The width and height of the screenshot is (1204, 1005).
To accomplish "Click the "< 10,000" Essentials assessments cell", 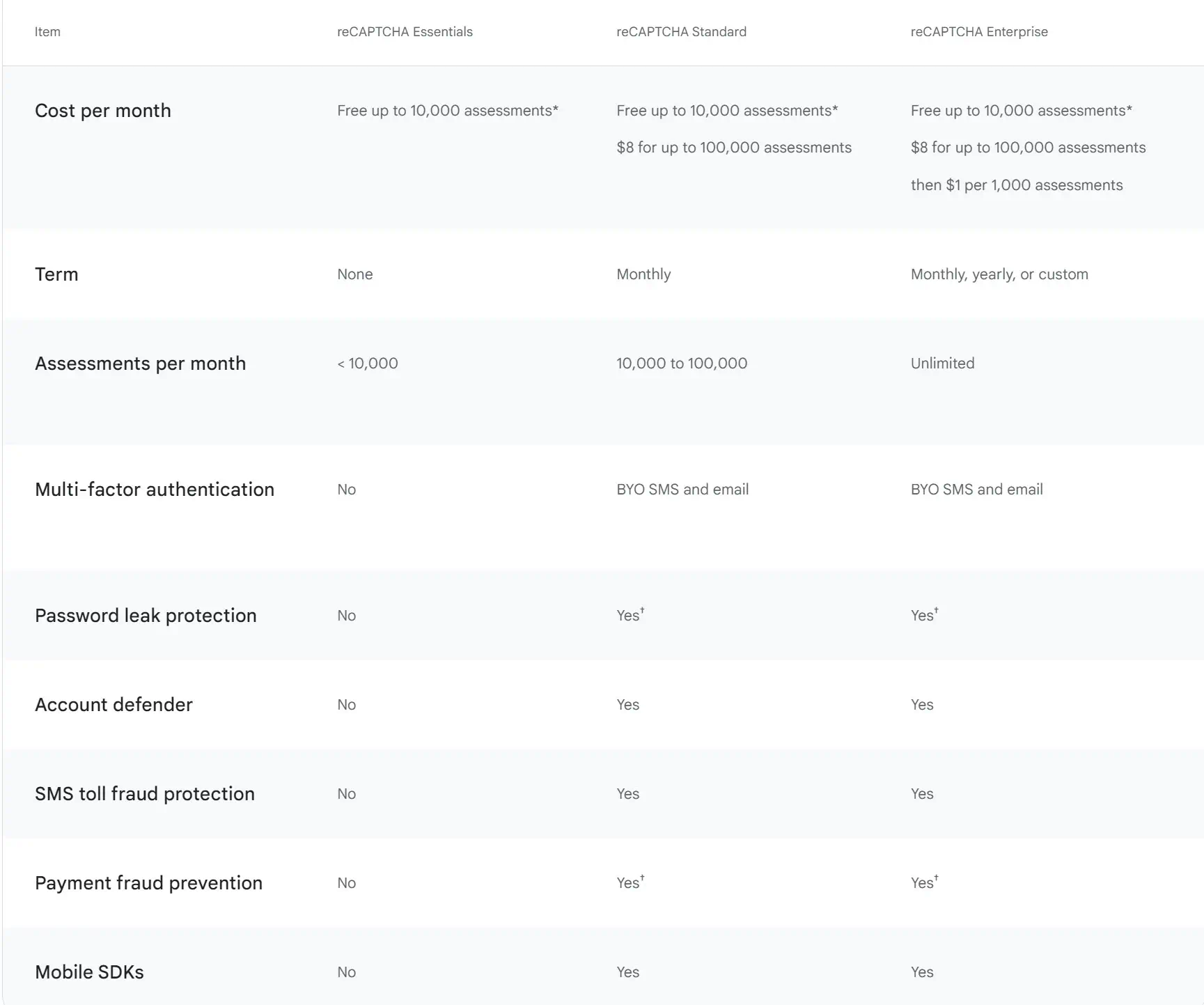I will 368,364.
